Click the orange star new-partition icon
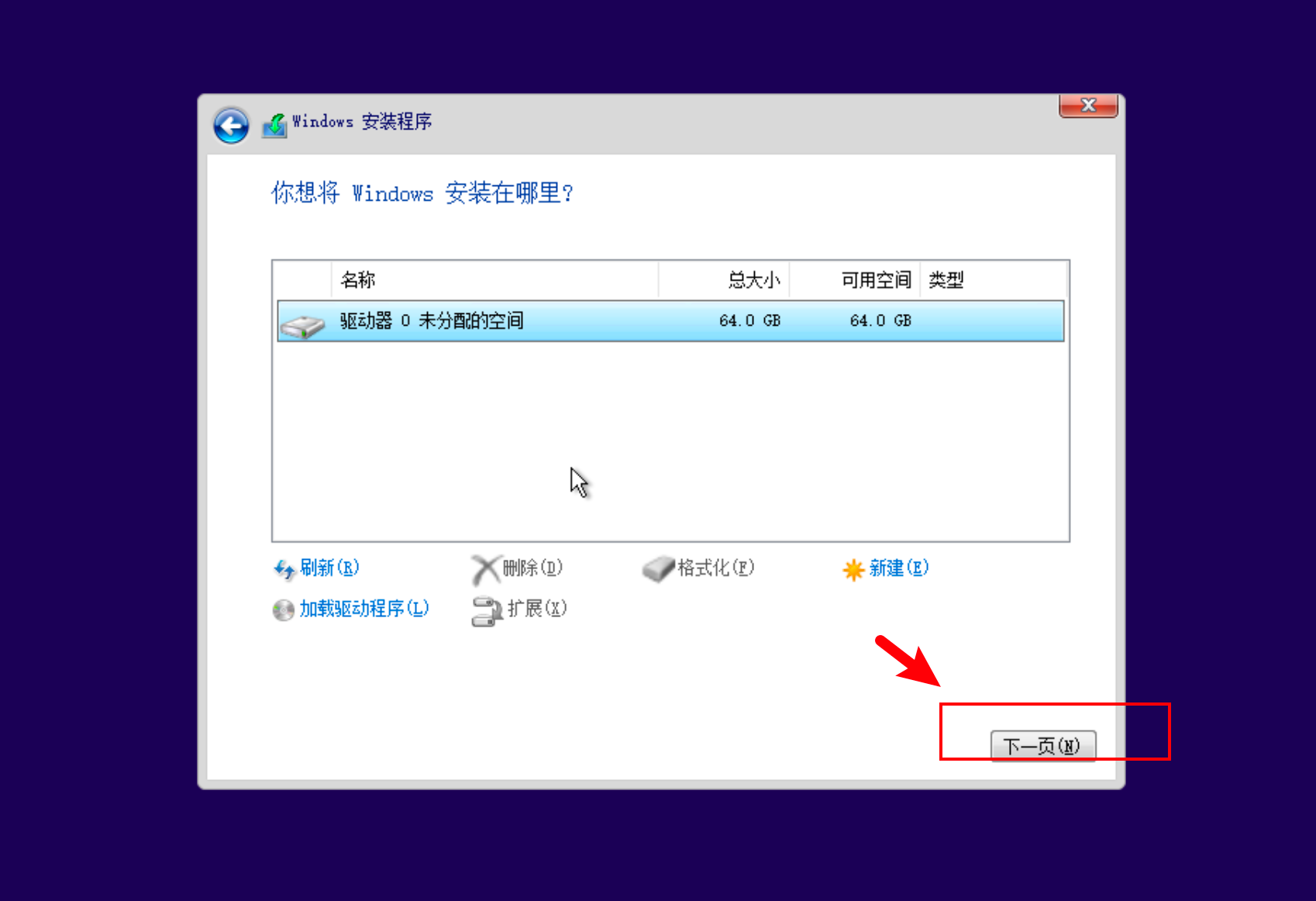The width and height of the screenshot is (1316, 901). 853,570
